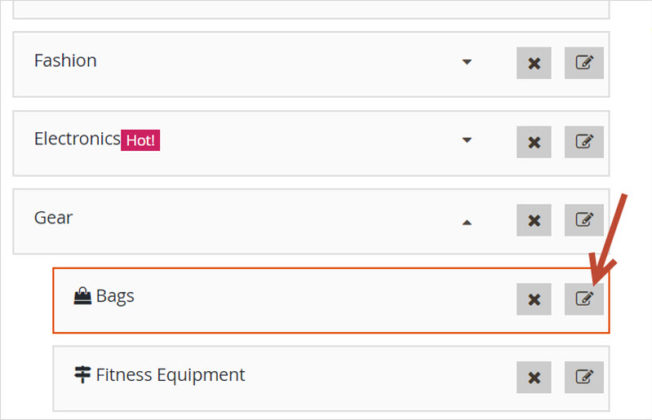Select the Gear menu label
This screenshot has width=652, height=420.
click(53, 218)
